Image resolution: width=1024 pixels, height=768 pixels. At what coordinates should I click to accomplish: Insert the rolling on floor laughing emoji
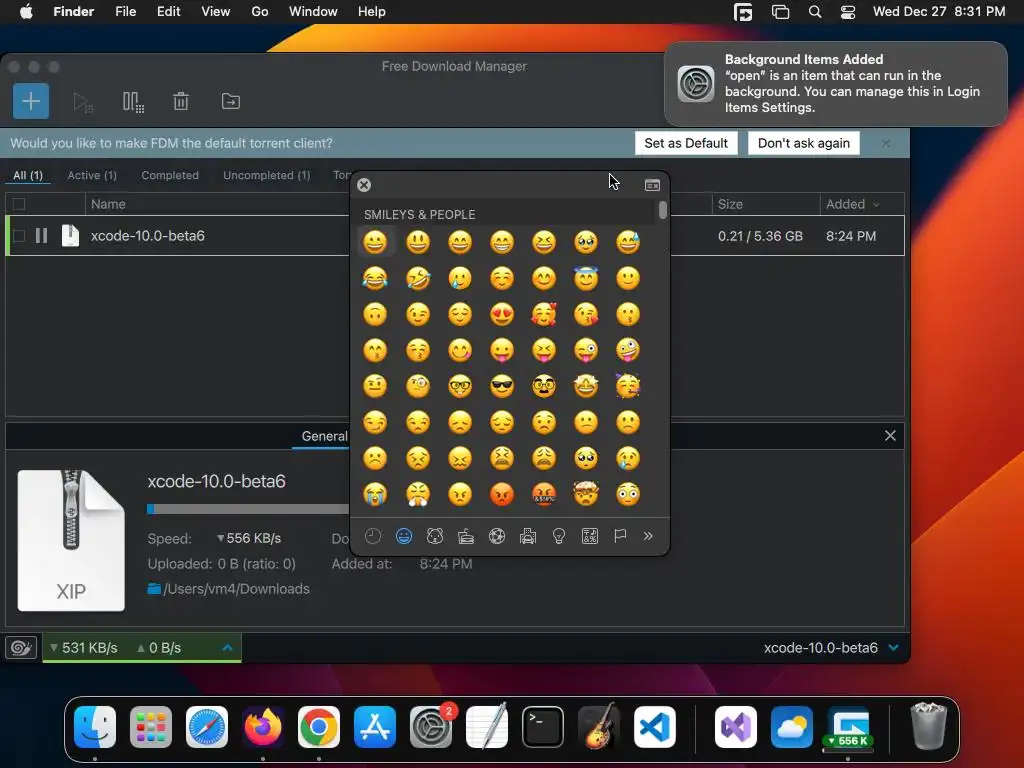click(x=417, y=278)
